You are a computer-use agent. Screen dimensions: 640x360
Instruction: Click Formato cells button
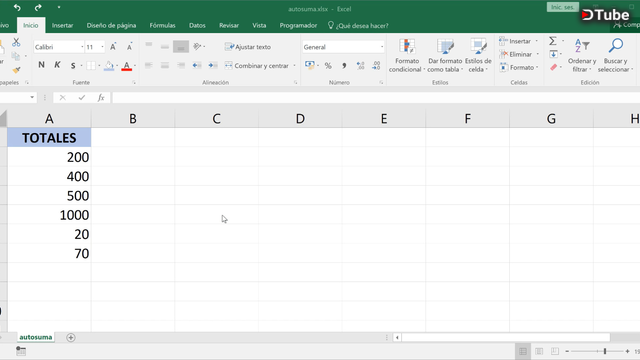519,67
